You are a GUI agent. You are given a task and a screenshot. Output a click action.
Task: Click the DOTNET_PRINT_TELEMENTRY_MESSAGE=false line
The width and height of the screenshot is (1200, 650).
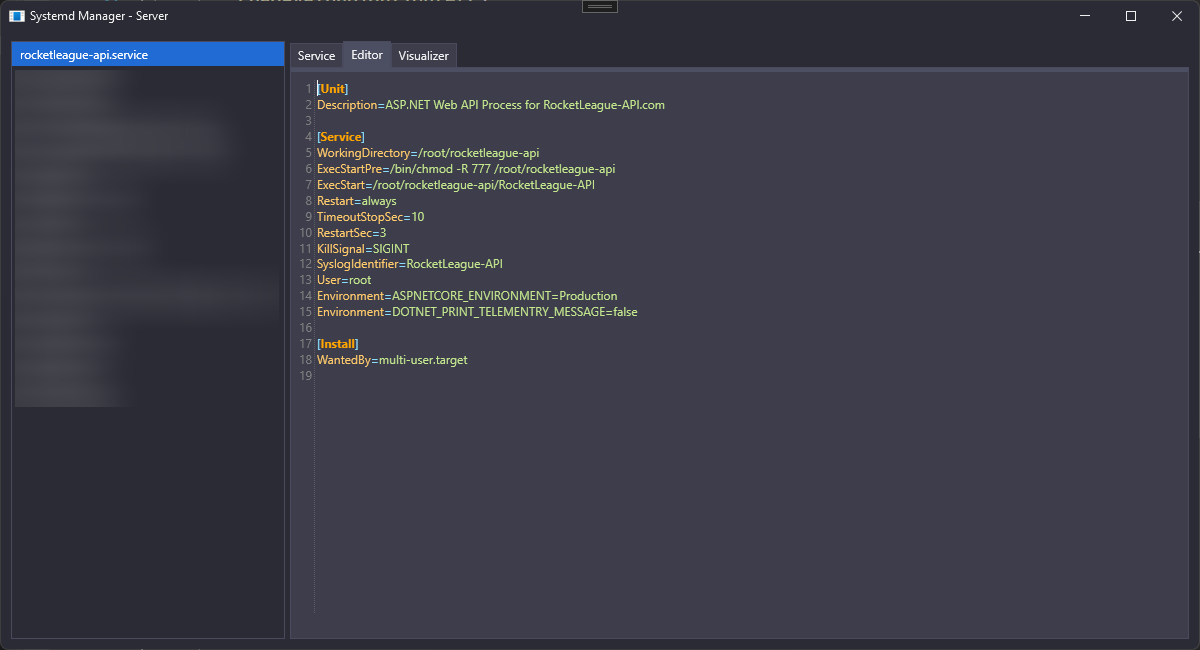point(477,313)
